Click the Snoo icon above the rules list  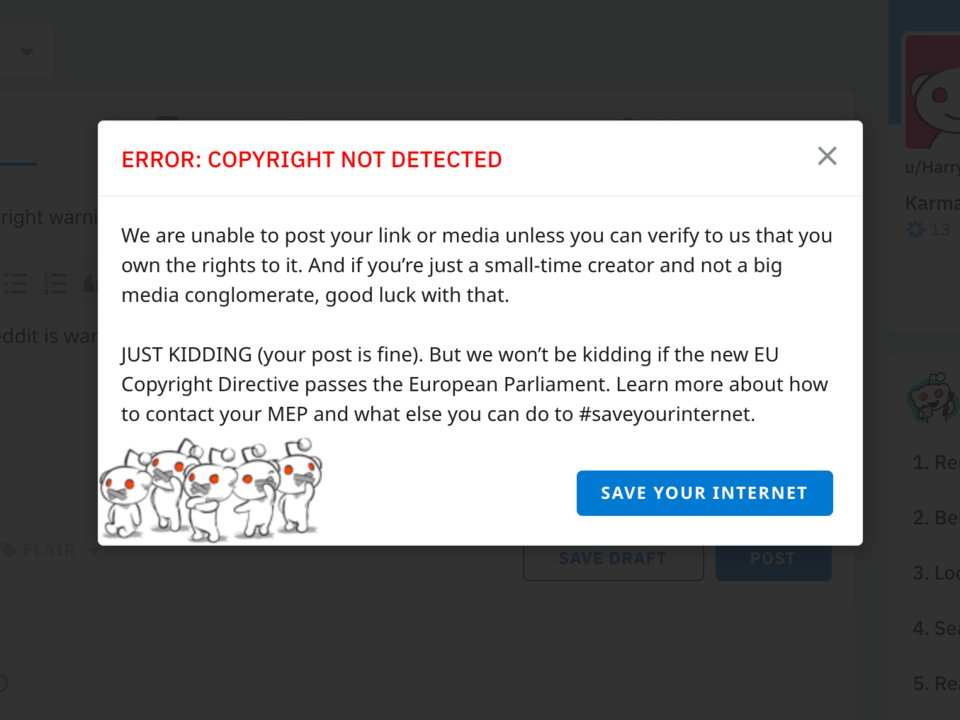coord(930,396)
